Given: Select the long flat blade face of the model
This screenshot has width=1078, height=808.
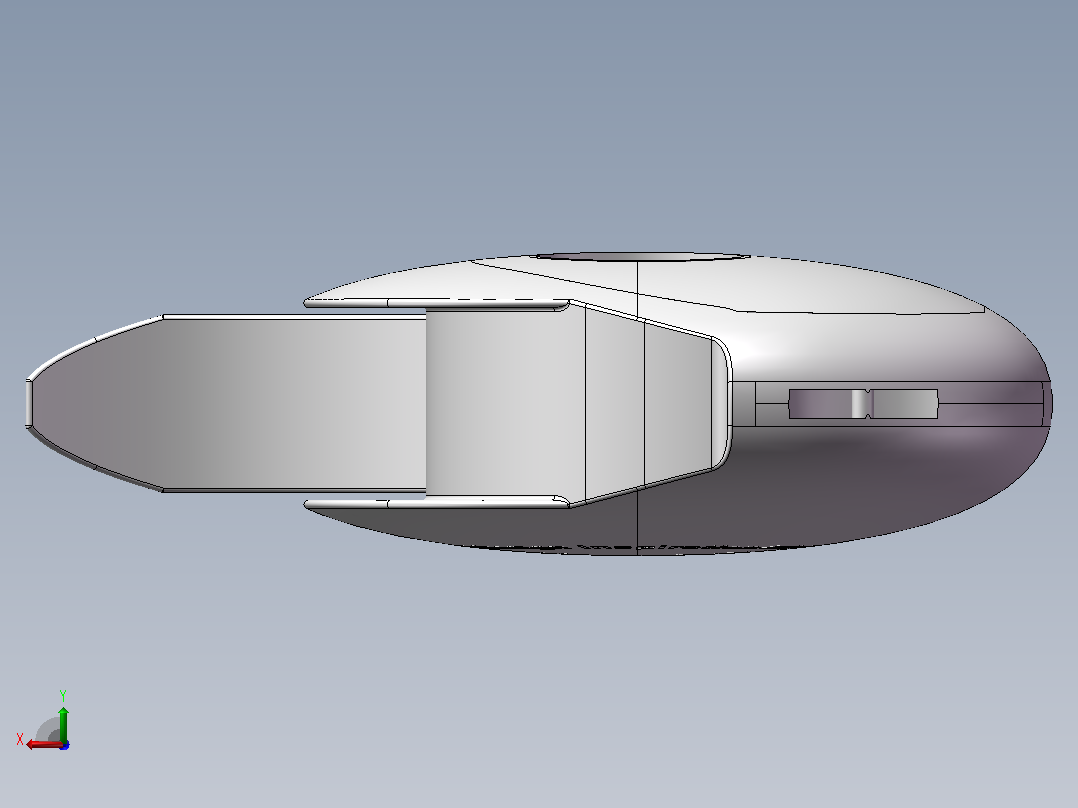Looking at the screenshot, I should tap(227, 404).
